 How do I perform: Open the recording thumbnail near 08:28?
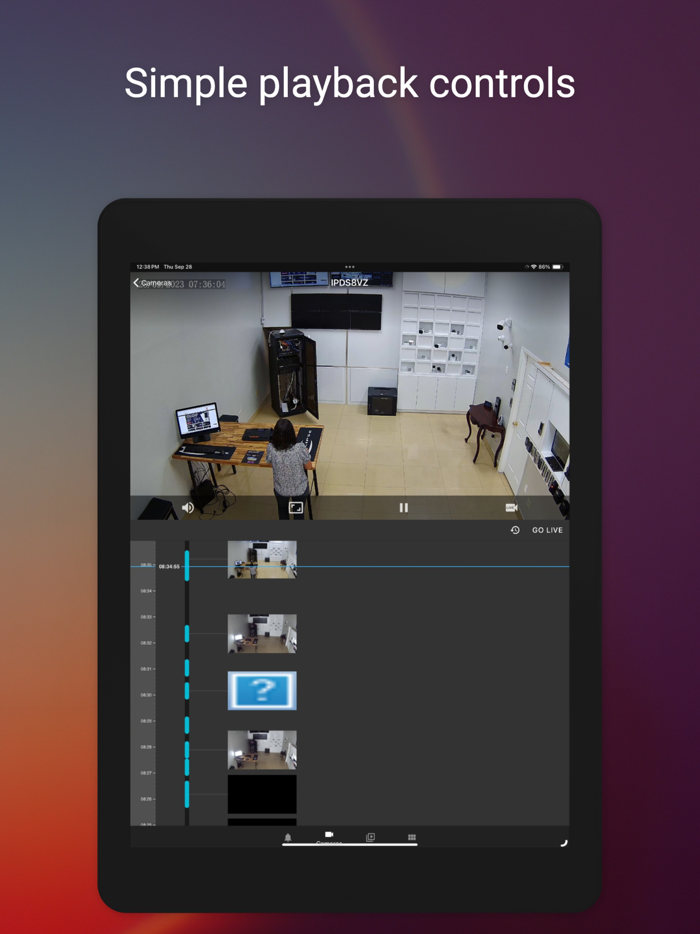point(262,750)
